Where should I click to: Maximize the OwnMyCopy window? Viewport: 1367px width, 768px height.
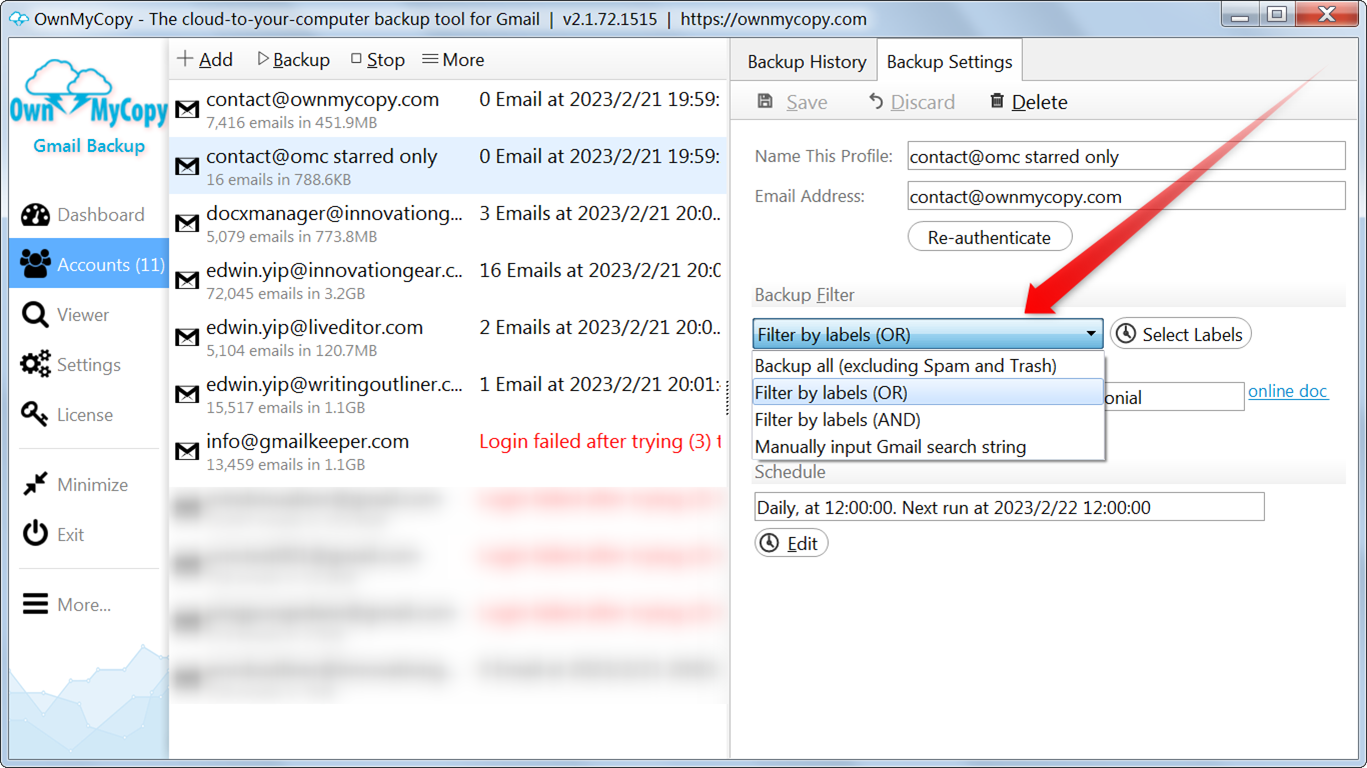pyautogui.click(x=1277, y=13)
